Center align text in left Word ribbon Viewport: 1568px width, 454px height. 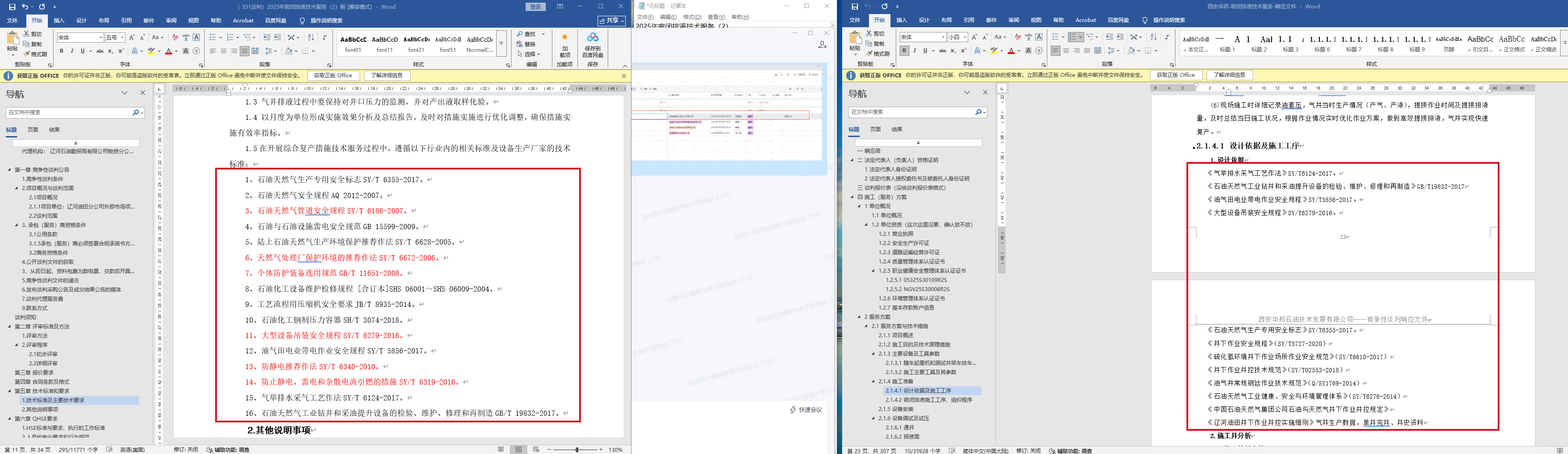click(x=223, y=51)
